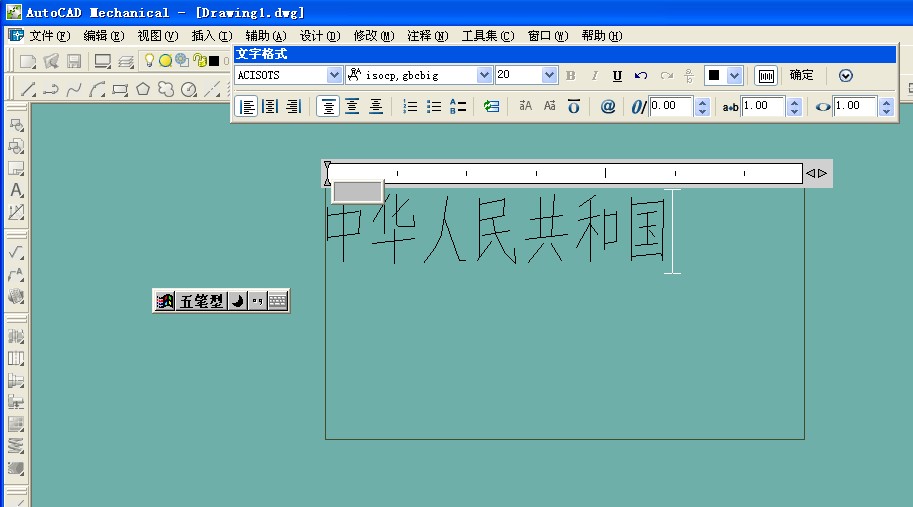913x507 pixels.
Task: Select the Line drawing tool
Action: point(28,89)
